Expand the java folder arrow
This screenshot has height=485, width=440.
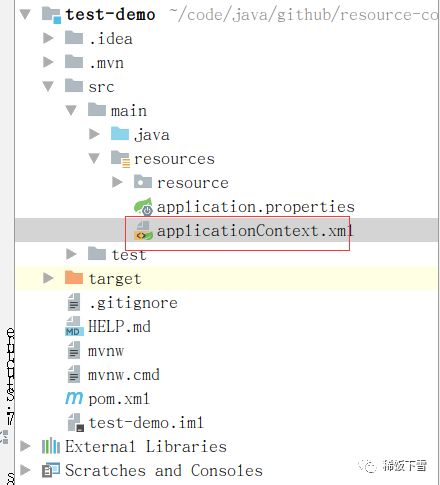tap(94, 134)
